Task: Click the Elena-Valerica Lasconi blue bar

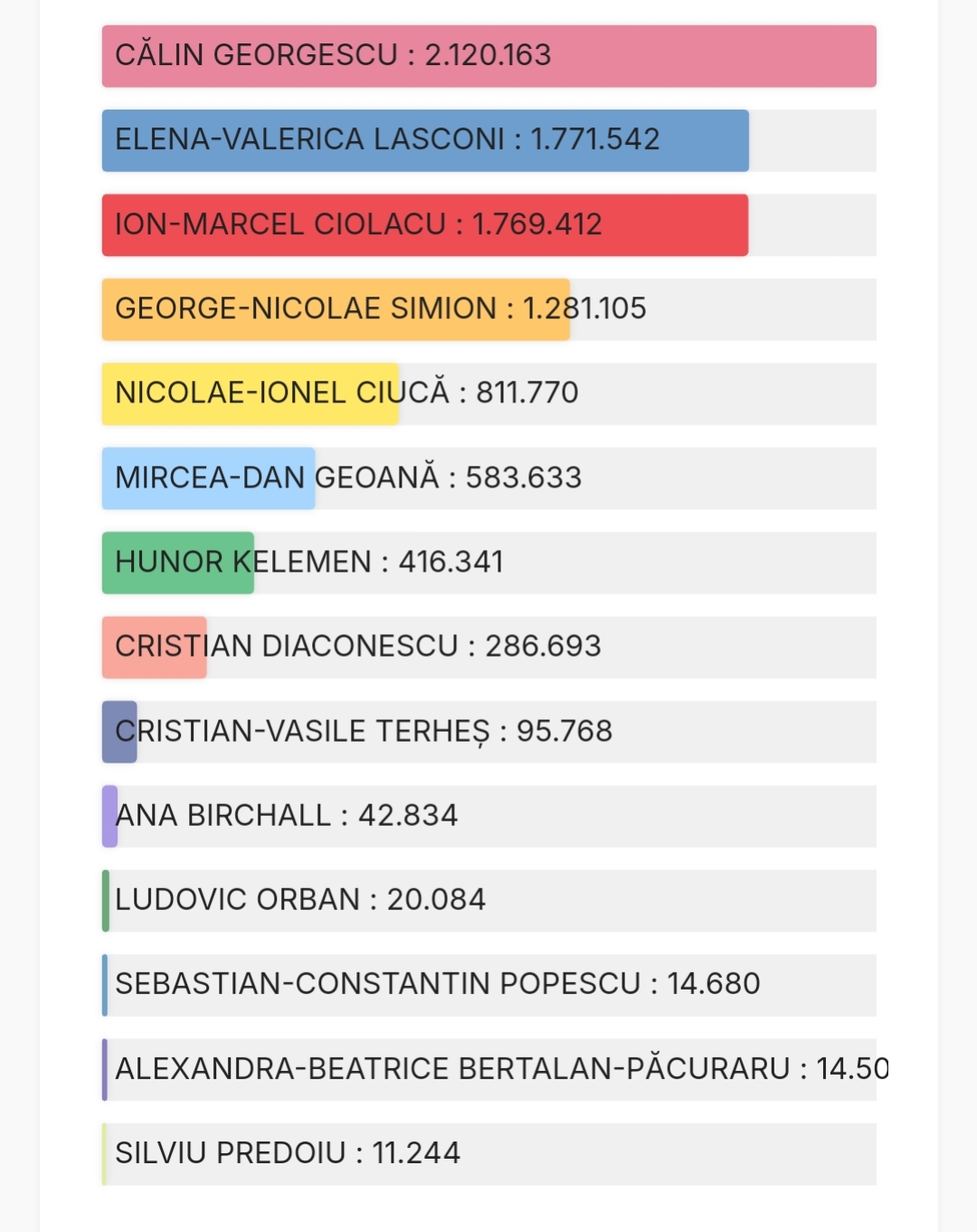Action: [425, 140]
